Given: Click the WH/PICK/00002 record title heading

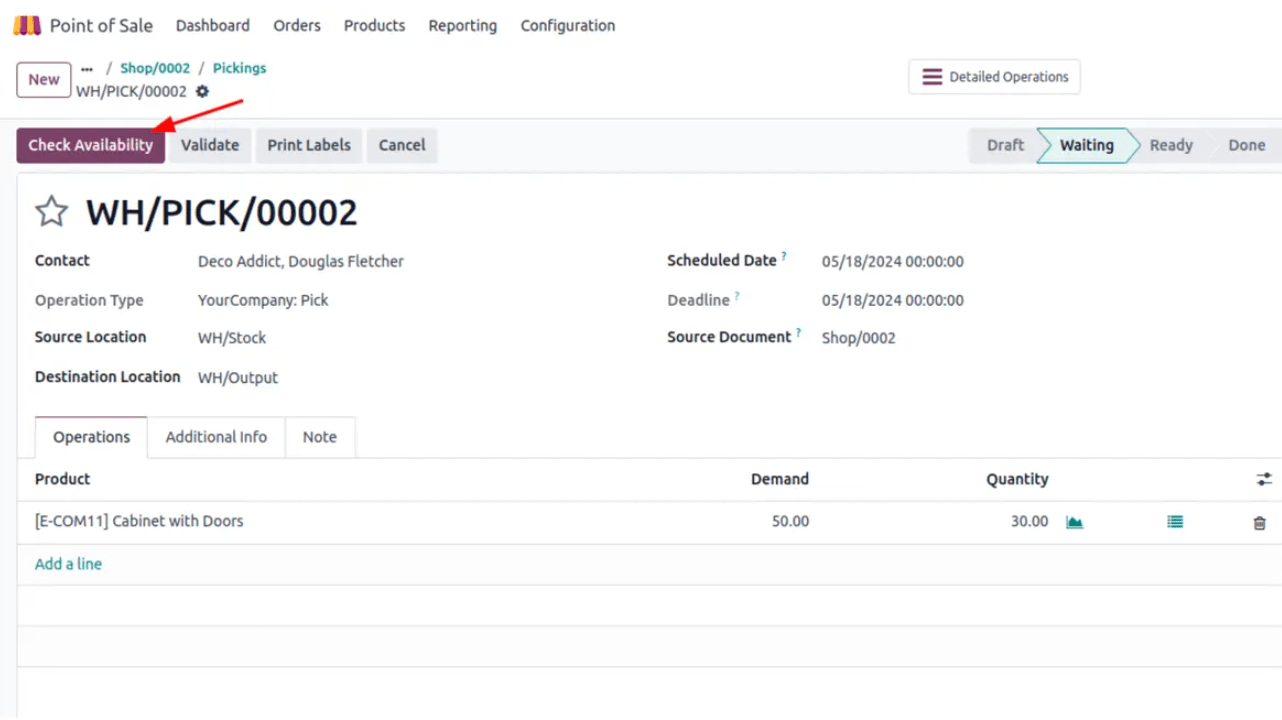Looking at the screenshot, I should pyautogui.click(x=221, y=213).
